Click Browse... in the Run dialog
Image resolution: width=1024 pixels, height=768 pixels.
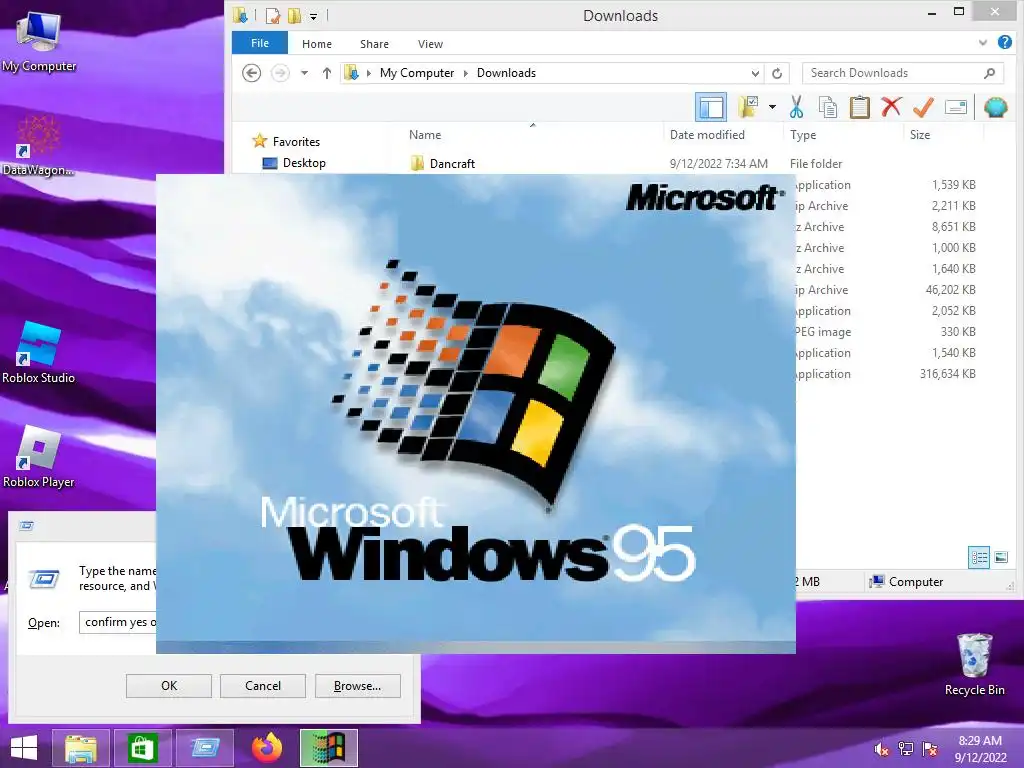[357, 686]
